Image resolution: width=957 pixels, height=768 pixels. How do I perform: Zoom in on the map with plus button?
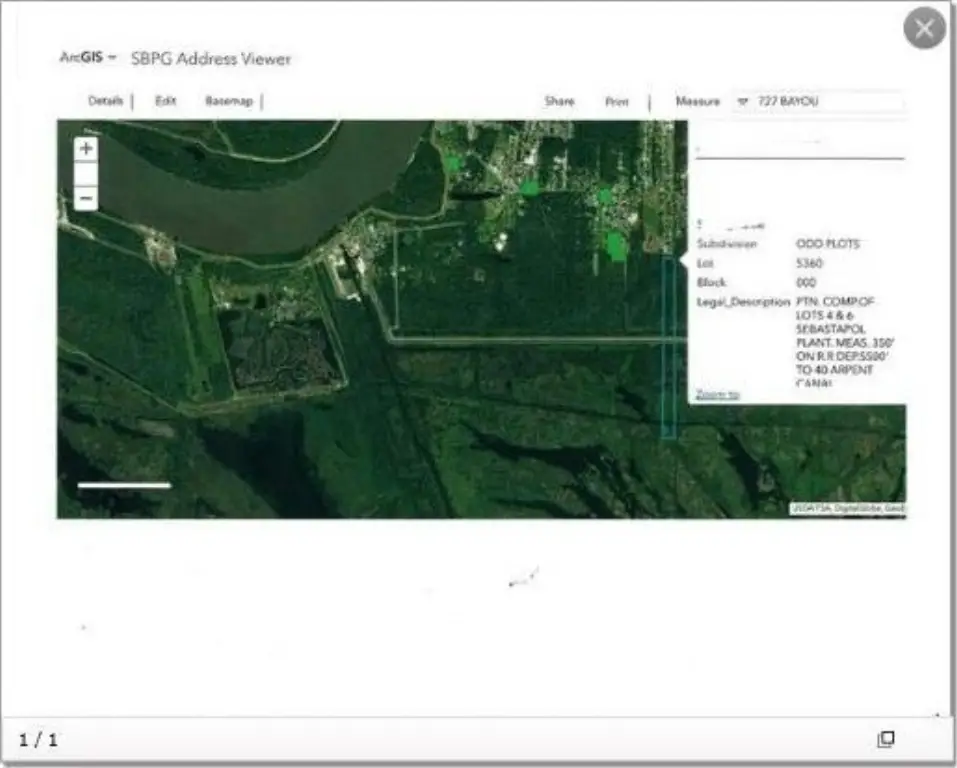coord(87,149)
